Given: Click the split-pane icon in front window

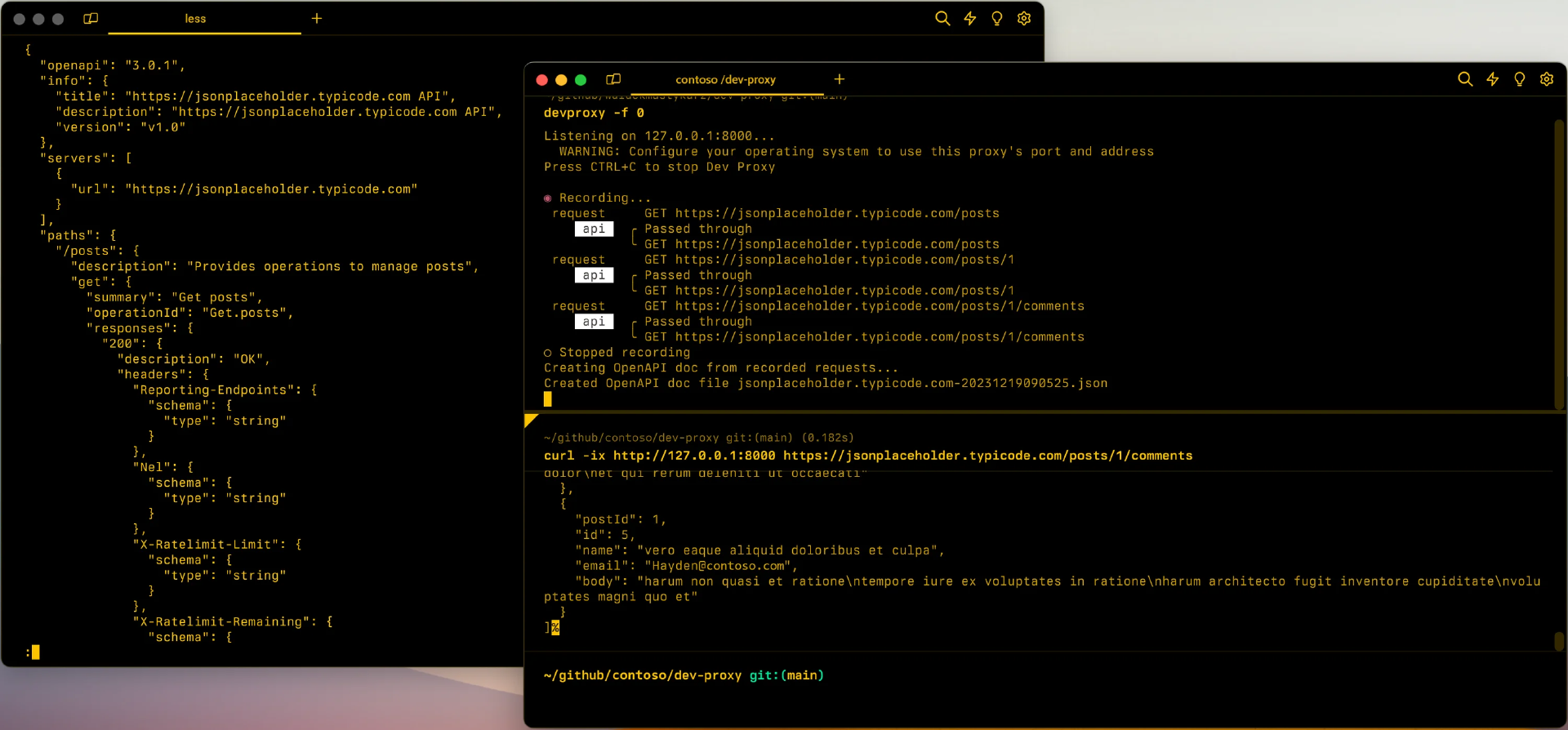Looking at the screenshot, I should point(613,79).
